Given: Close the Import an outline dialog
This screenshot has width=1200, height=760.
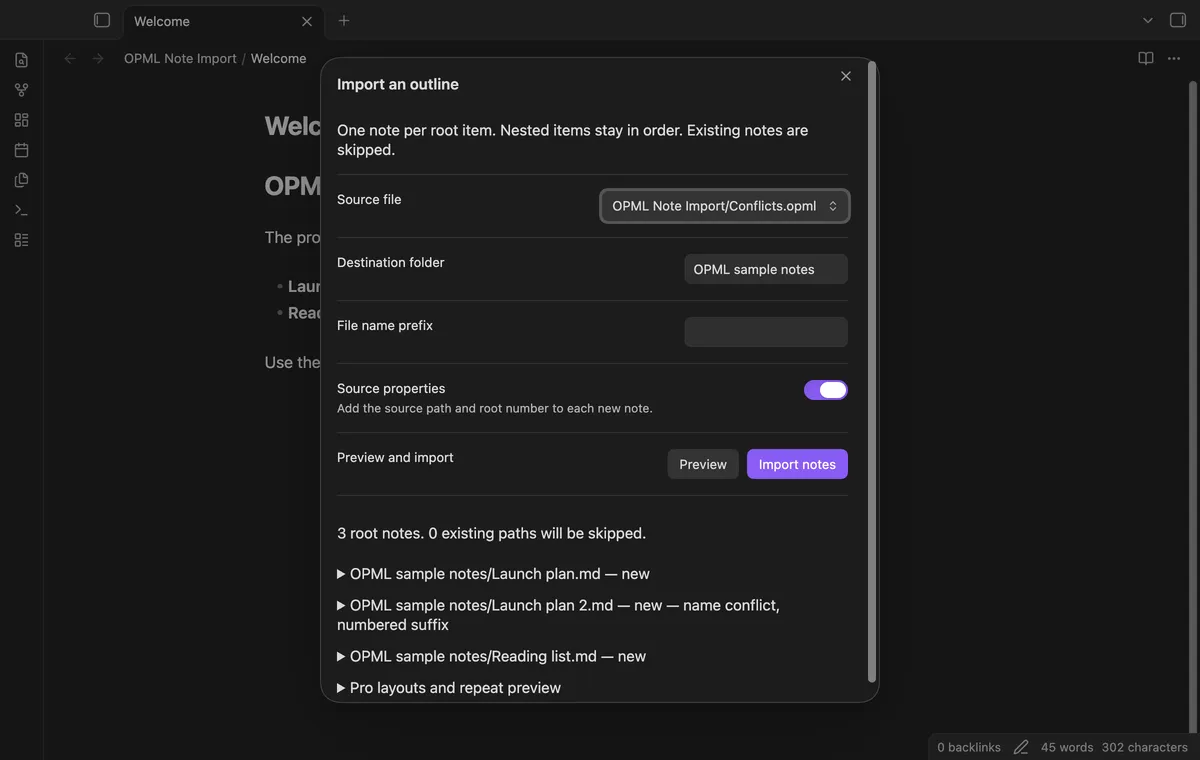Looking at the screenshot, I should pos(846,76).
